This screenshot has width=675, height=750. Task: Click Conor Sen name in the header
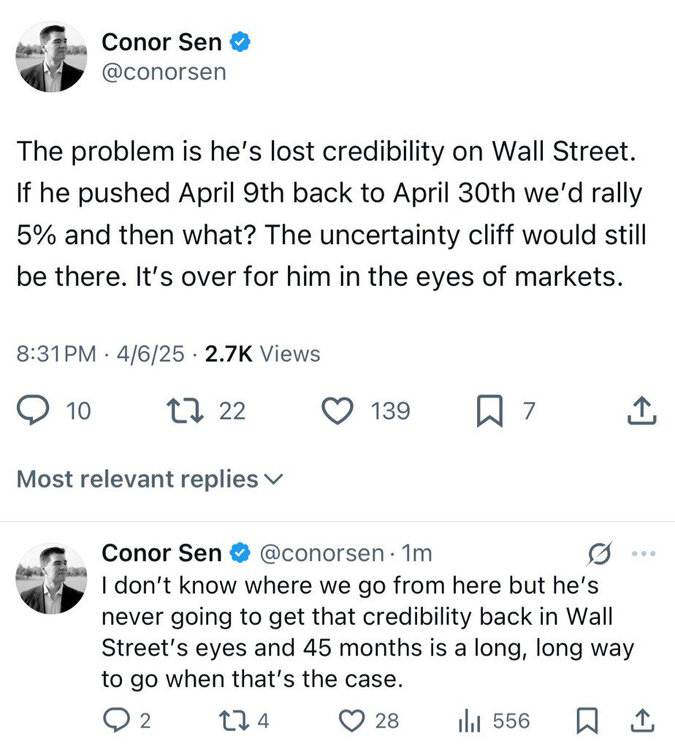(165, 42)
